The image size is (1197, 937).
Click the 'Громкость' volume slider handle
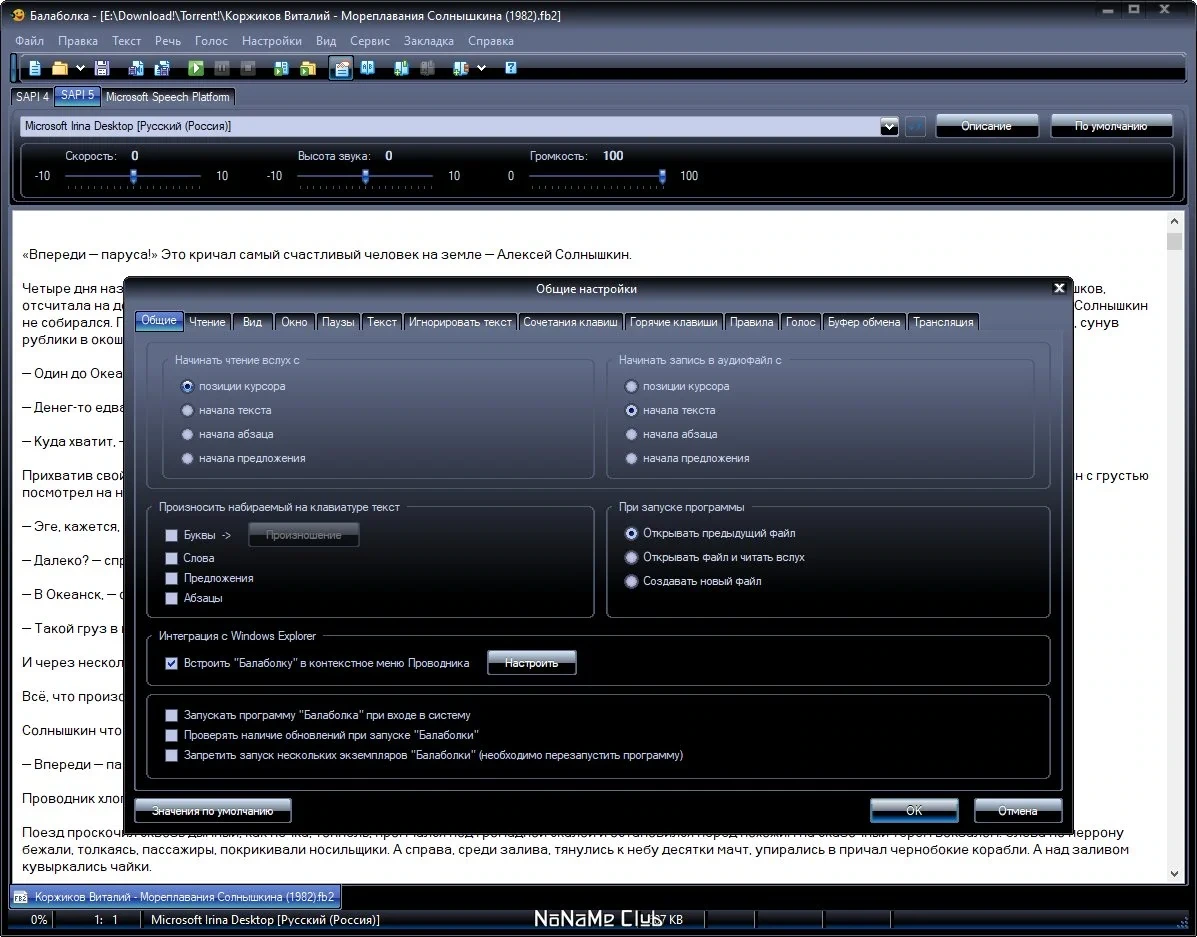click(662, 176)
